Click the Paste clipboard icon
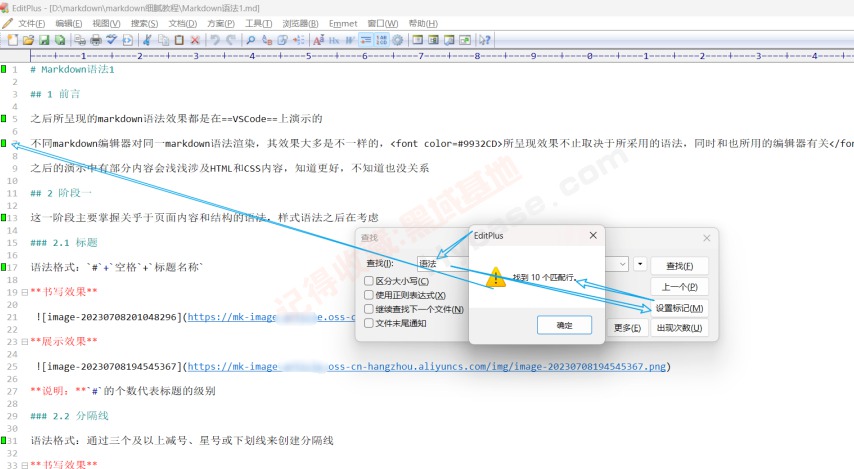This screenshot has height=469, width=854. (x=180, y=40)
